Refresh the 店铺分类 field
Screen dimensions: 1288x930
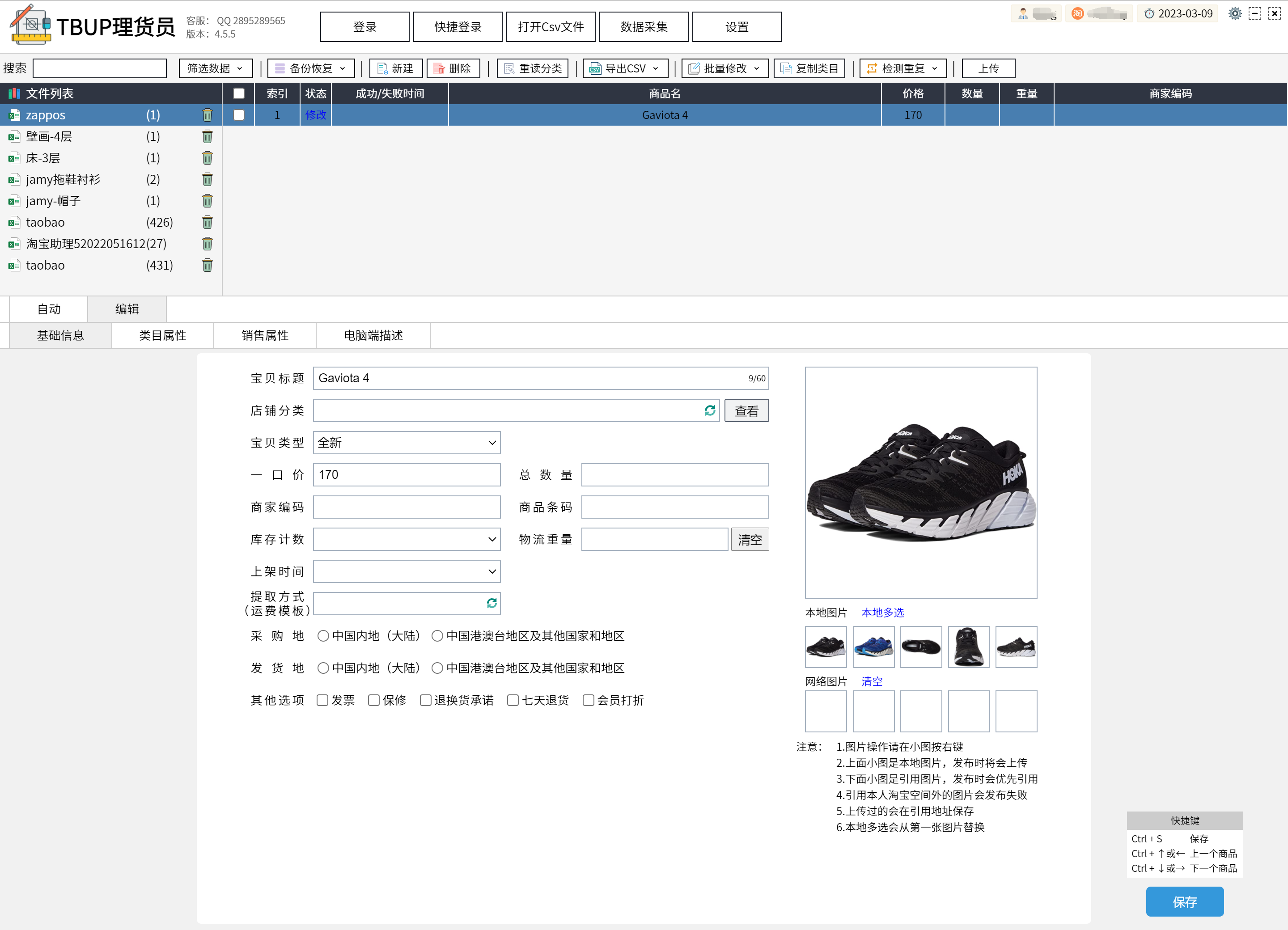pyautogui.click(x=709, y=410)
